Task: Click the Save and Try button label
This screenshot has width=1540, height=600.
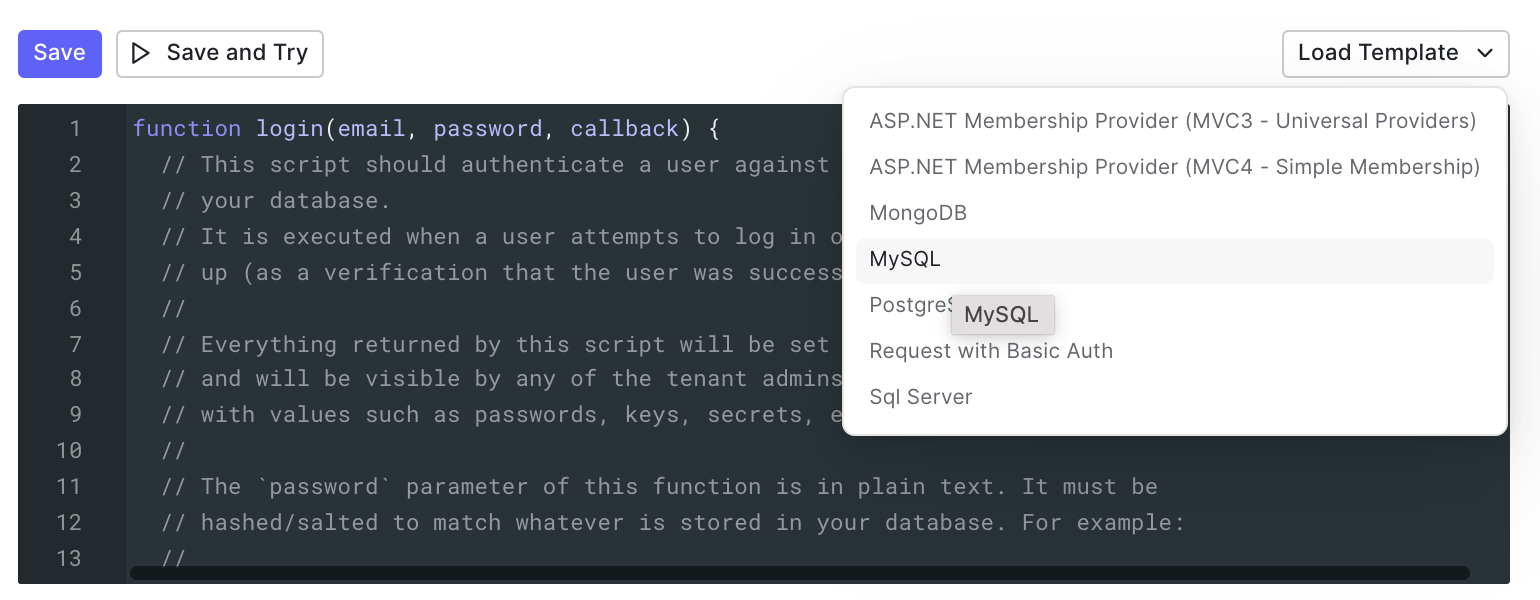Action: coord(237,53)
